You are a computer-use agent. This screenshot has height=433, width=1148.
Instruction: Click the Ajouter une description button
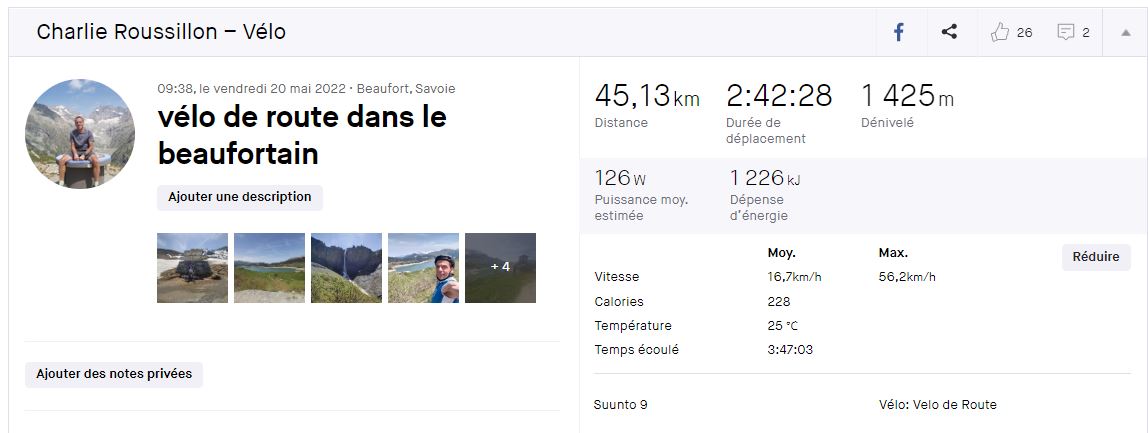pos(239,197)
